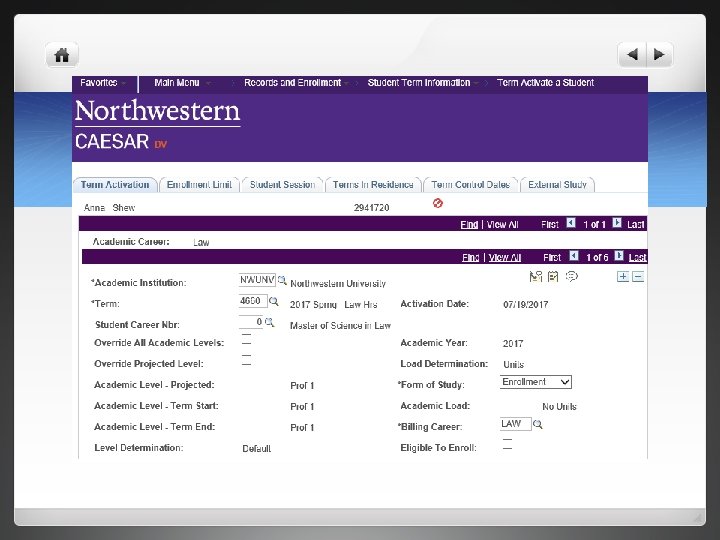Switch to Student Session tab
Screen dimensions: 720x540
(282, 185)
